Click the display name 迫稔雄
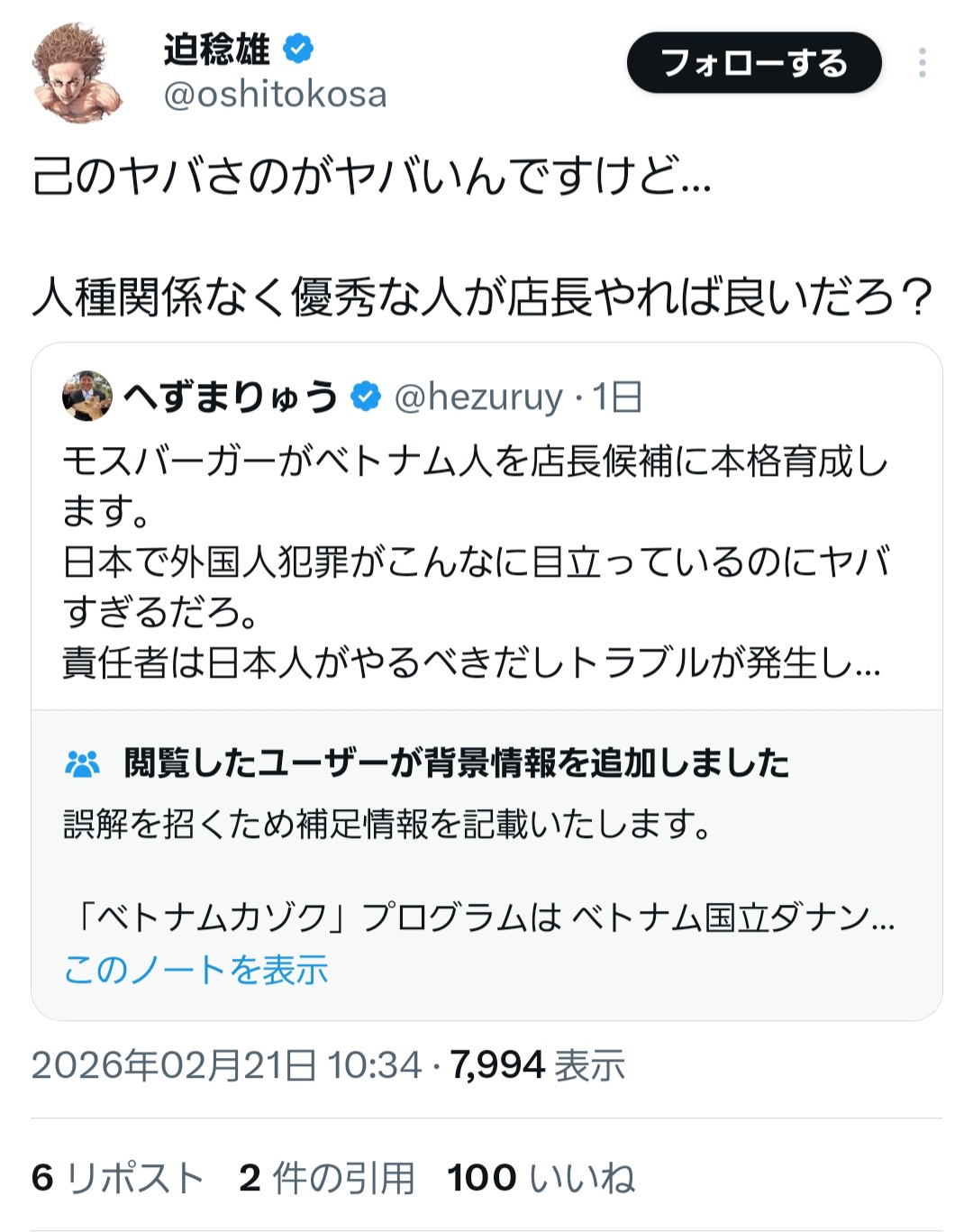973x1232 pixels. [x=216, y=49]
